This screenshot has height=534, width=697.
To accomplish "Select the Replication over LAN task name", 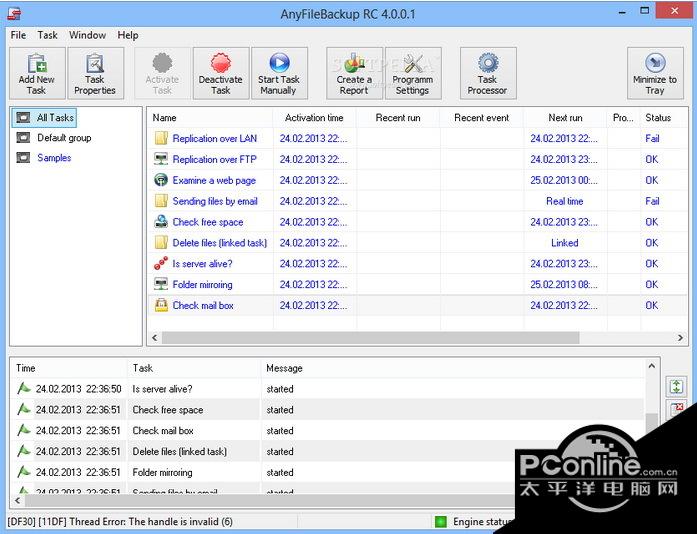I will coord(215,139).
